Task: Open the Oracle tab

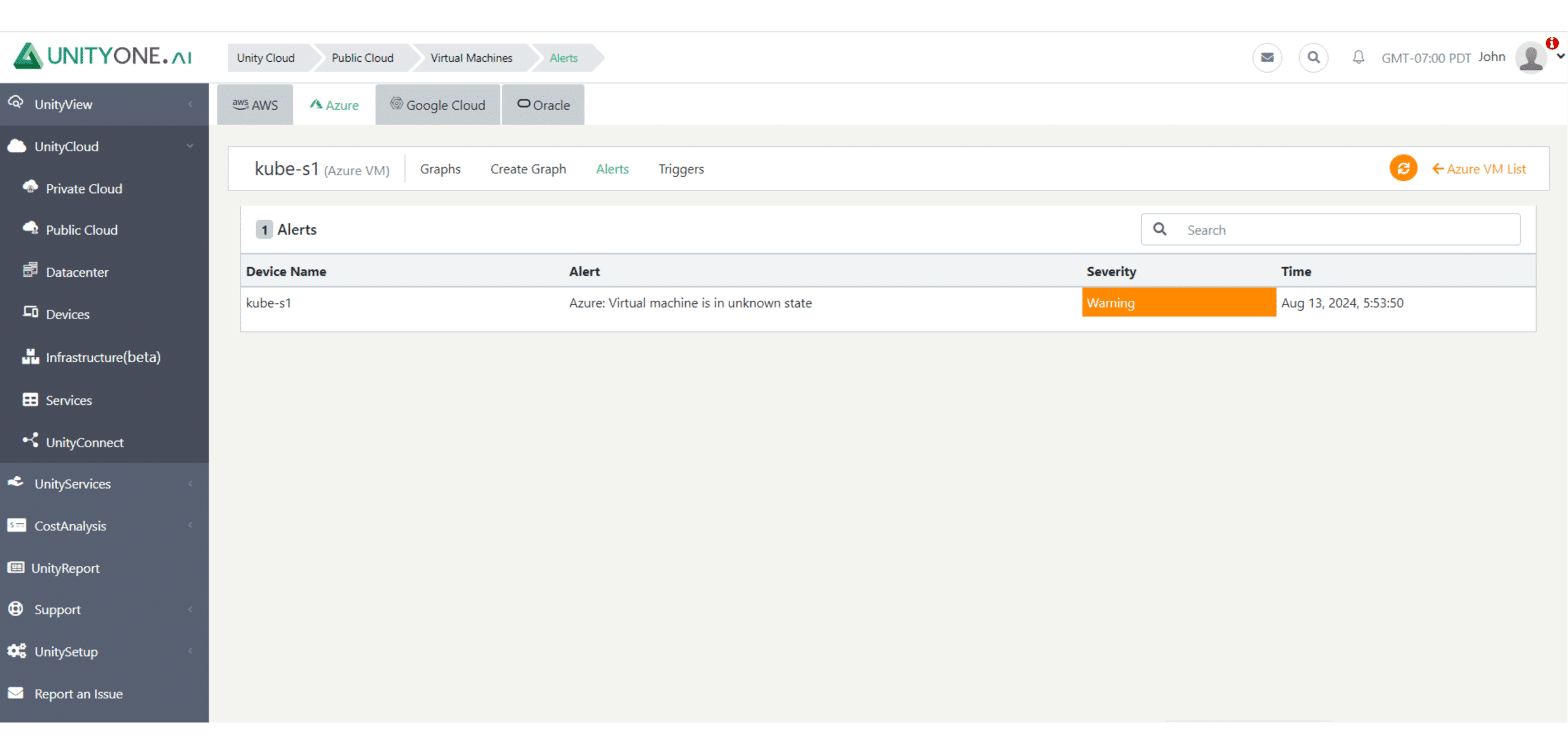Action: pos(543,105)
